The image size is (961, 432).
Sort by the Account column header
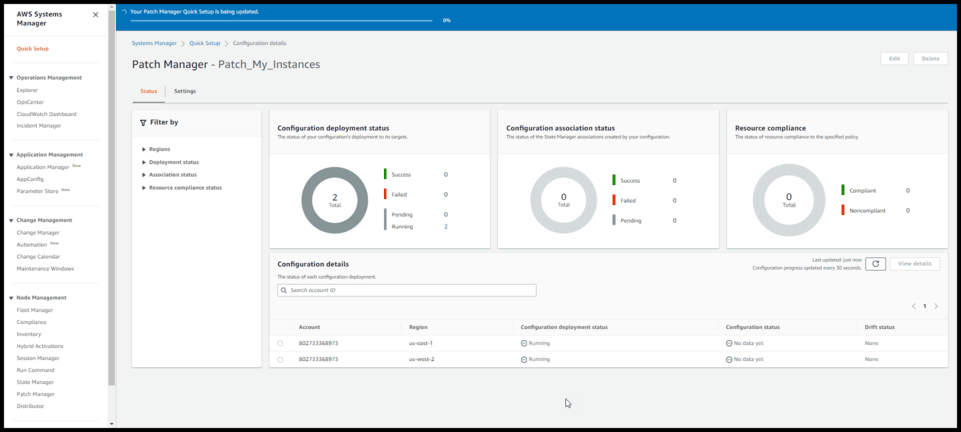click(310, 327)
